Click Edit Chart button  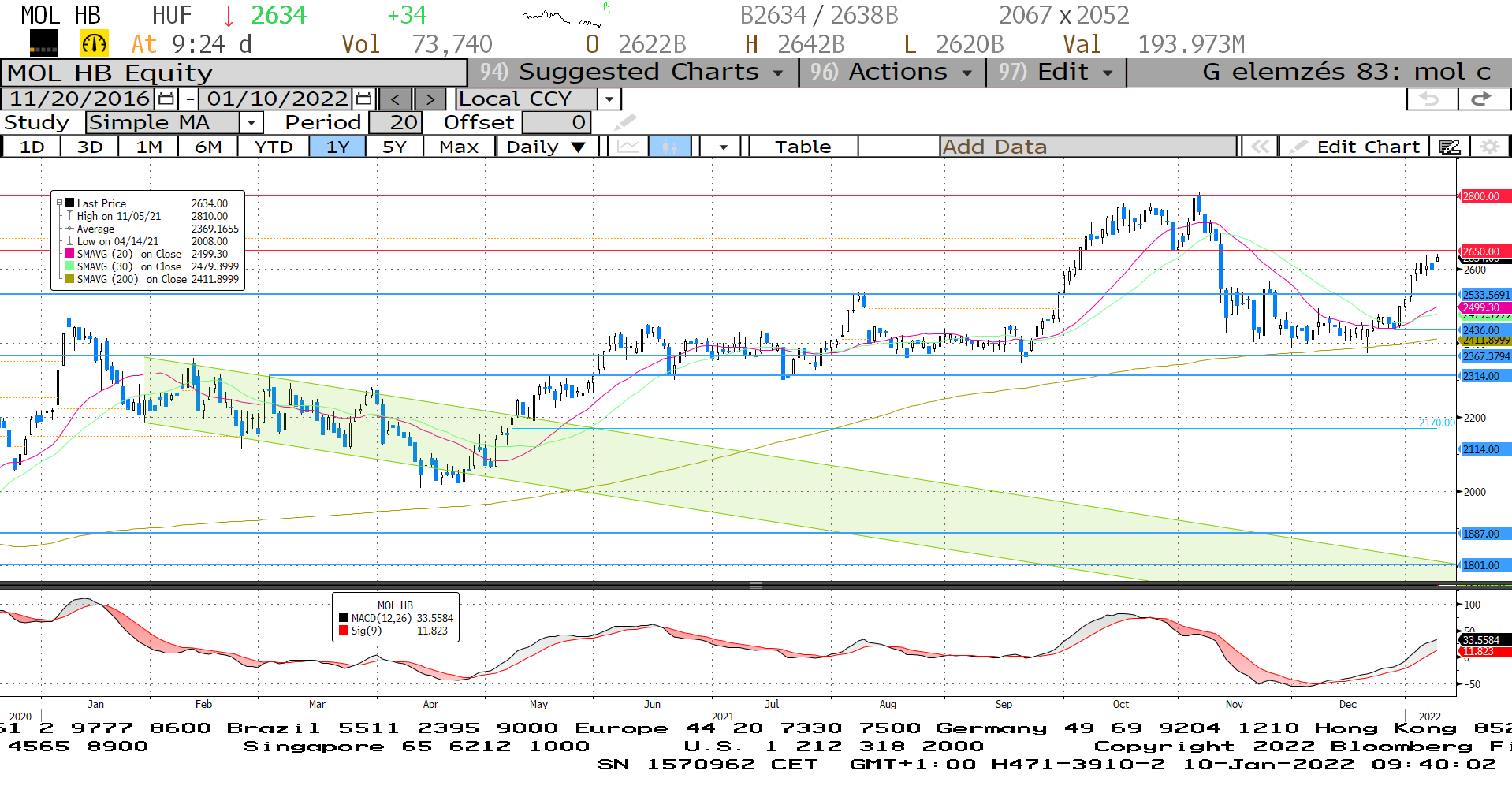point(1356,147)
